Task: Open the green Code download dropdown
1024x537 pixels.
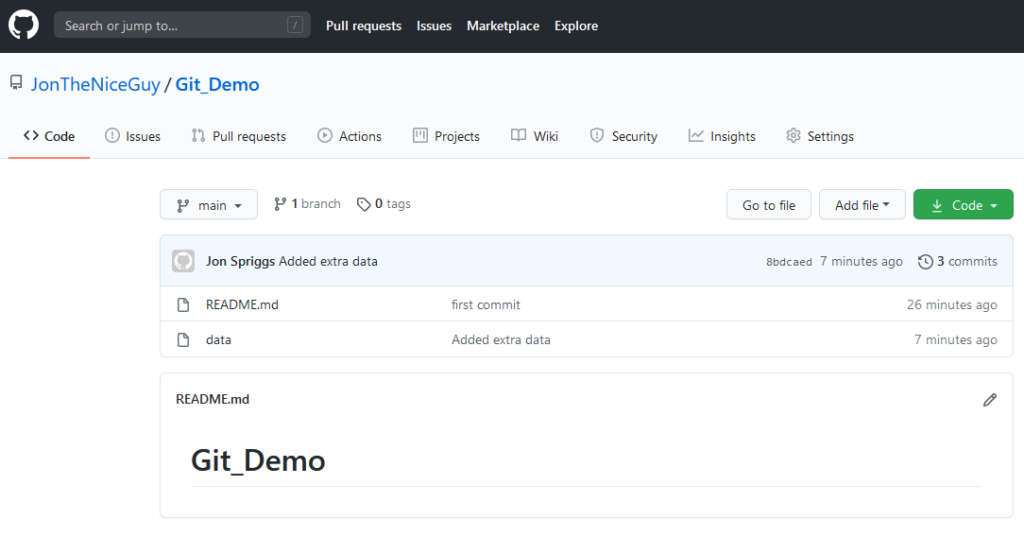Action: coord(963,205)
